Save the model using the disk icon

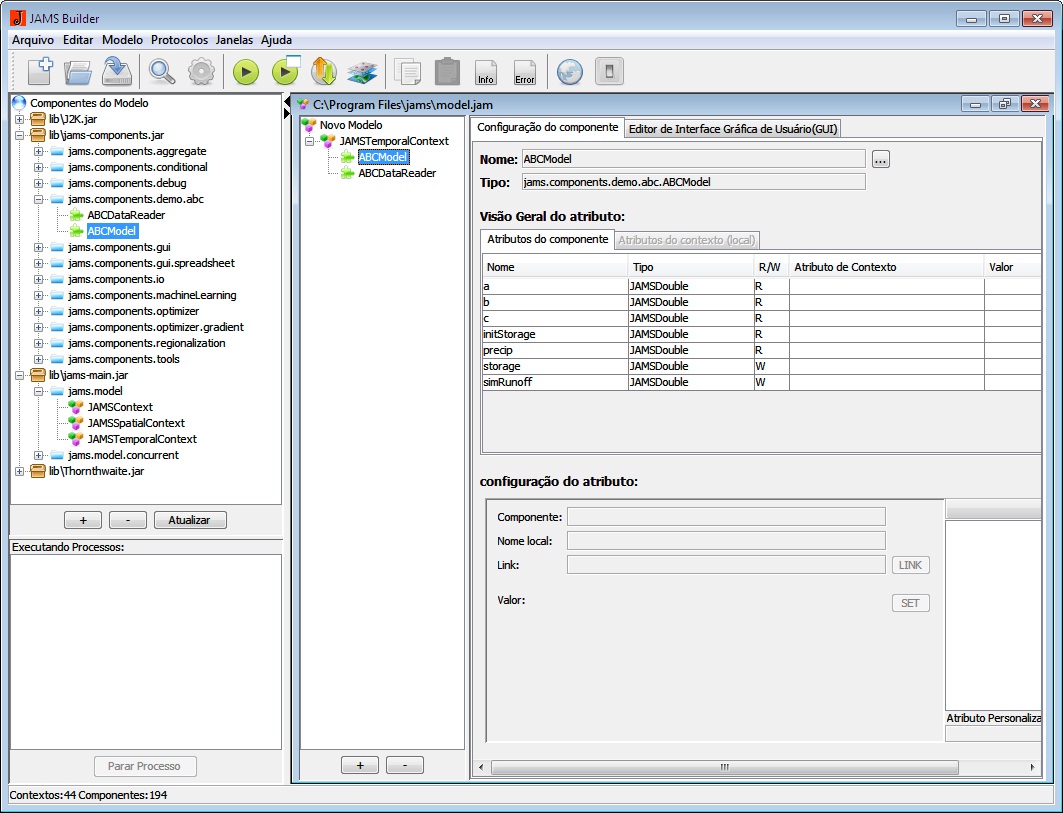117,71
